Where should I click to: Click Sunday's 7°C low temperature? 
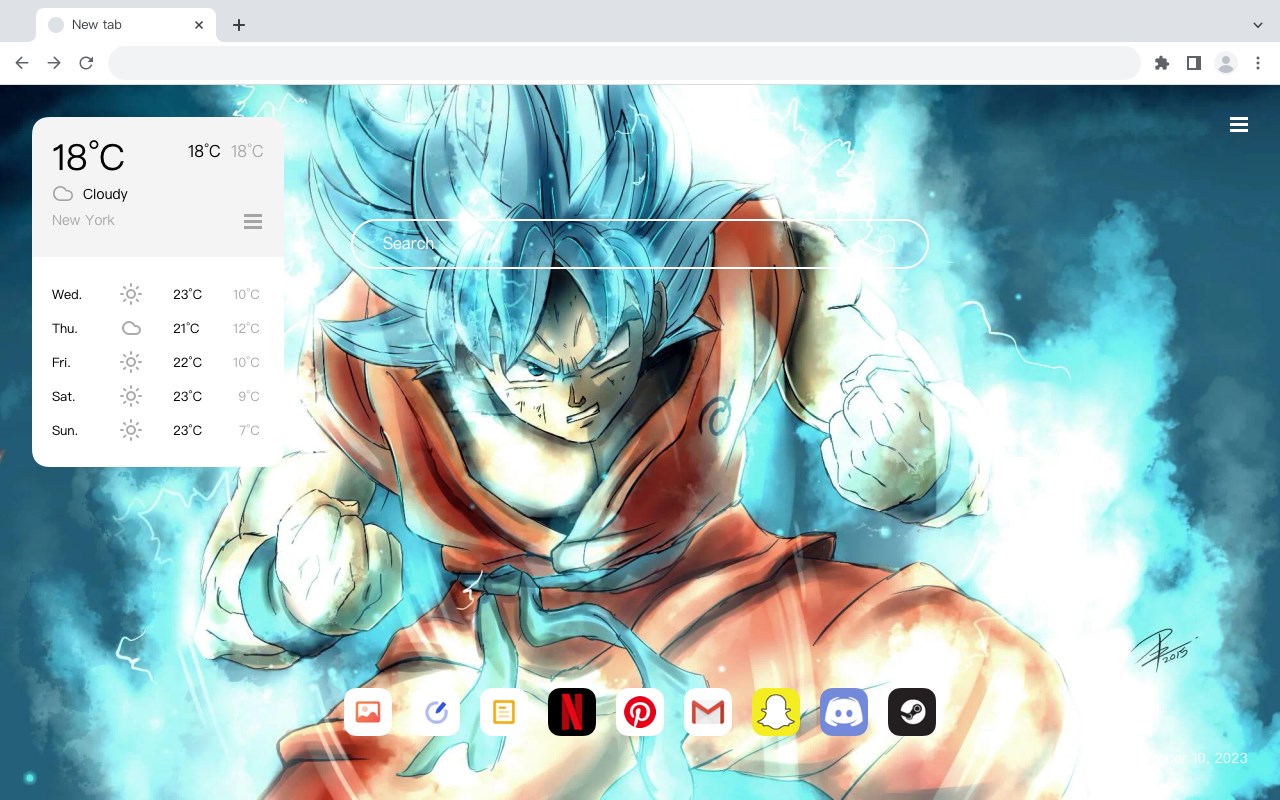point(249,430)
